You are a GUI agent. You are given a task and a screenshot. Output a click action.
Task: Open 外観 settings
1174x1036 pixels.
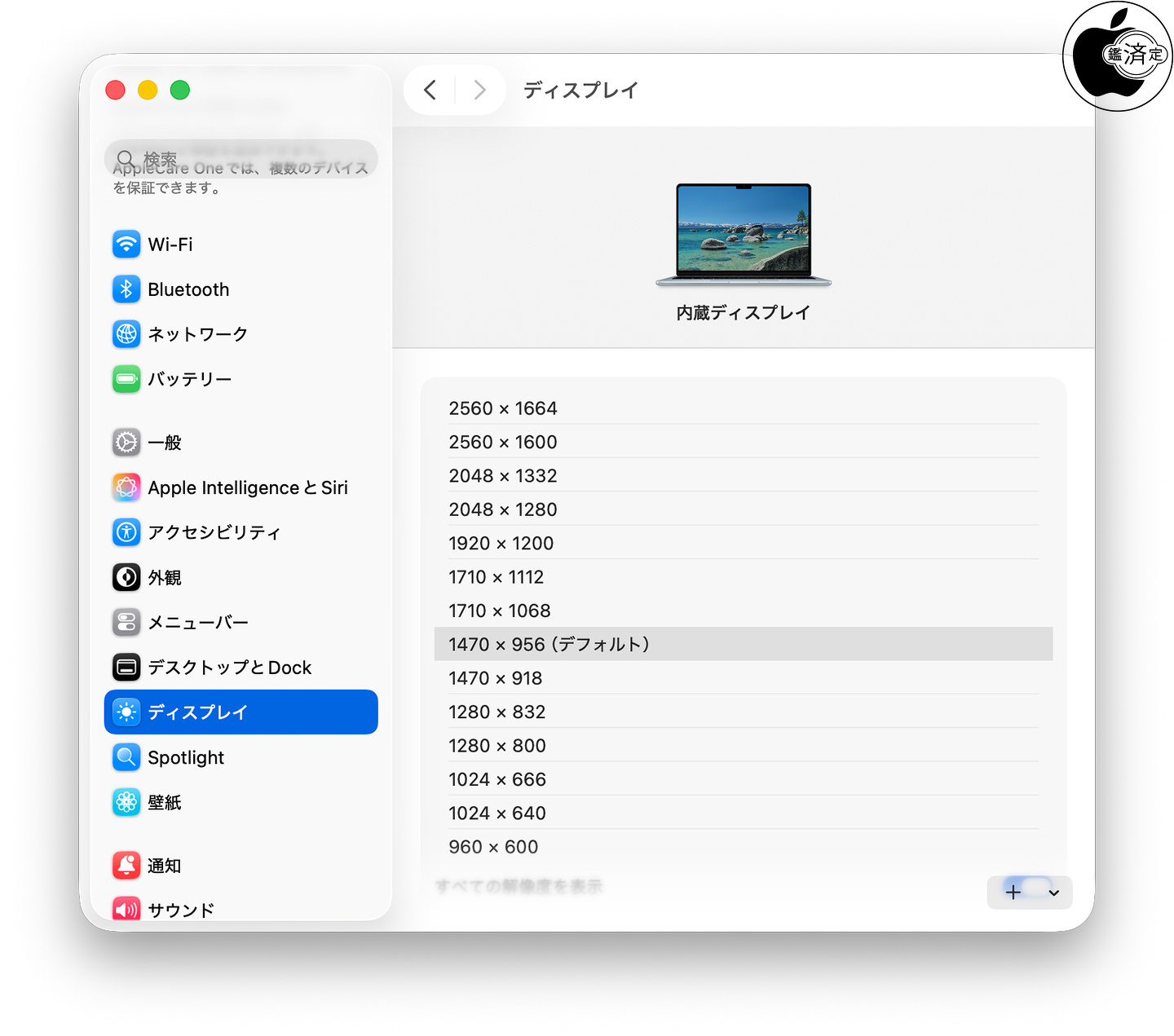[x=164, y=578]
